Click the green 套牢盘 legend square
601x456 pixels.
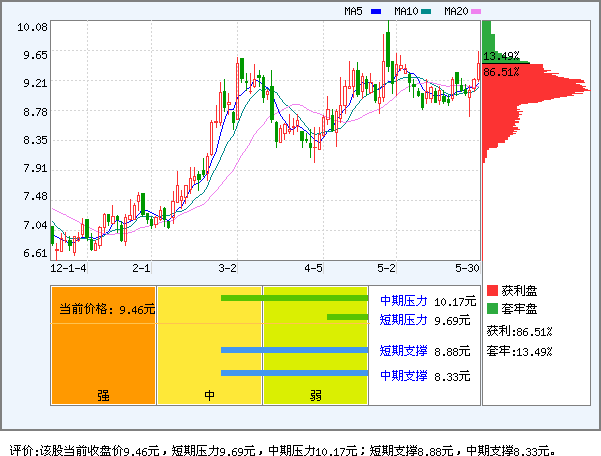tap(492, 308)
